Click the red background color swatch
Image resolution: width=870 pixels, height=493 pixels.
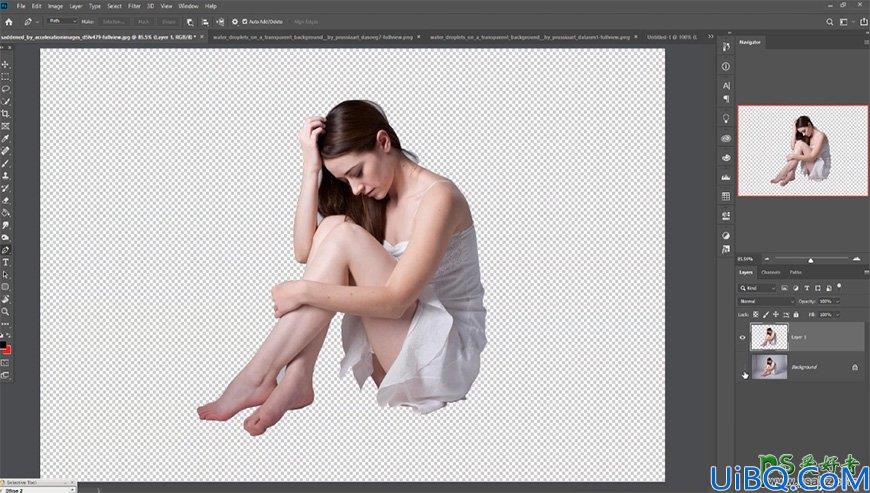8,350
